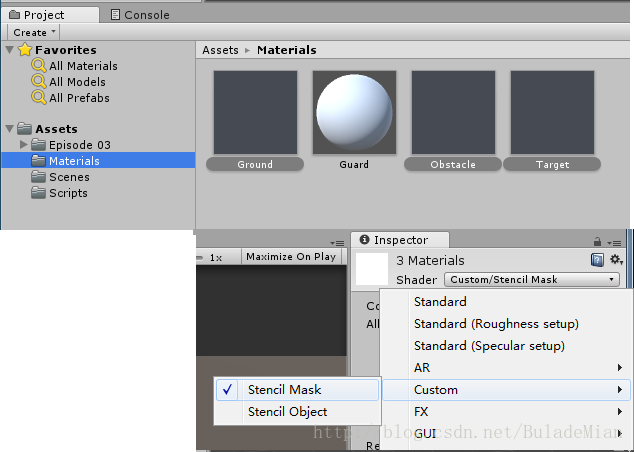Click the Guard material name label

click(x=354, y=165)
